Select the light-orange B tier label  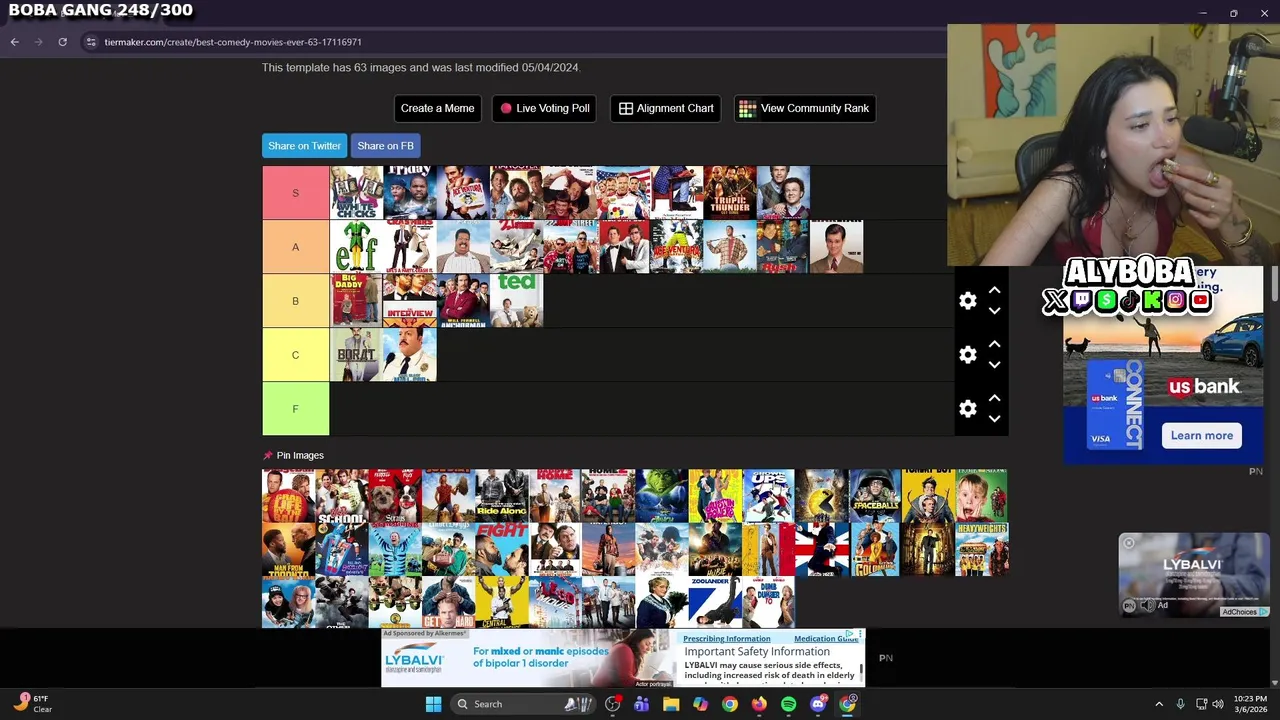[x=295, y=301]
